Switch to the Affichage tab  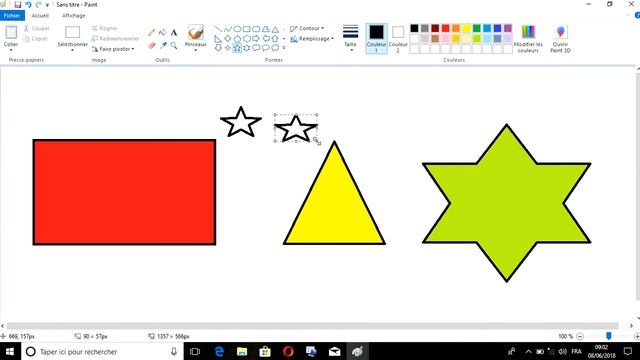(x=74, y=16)
